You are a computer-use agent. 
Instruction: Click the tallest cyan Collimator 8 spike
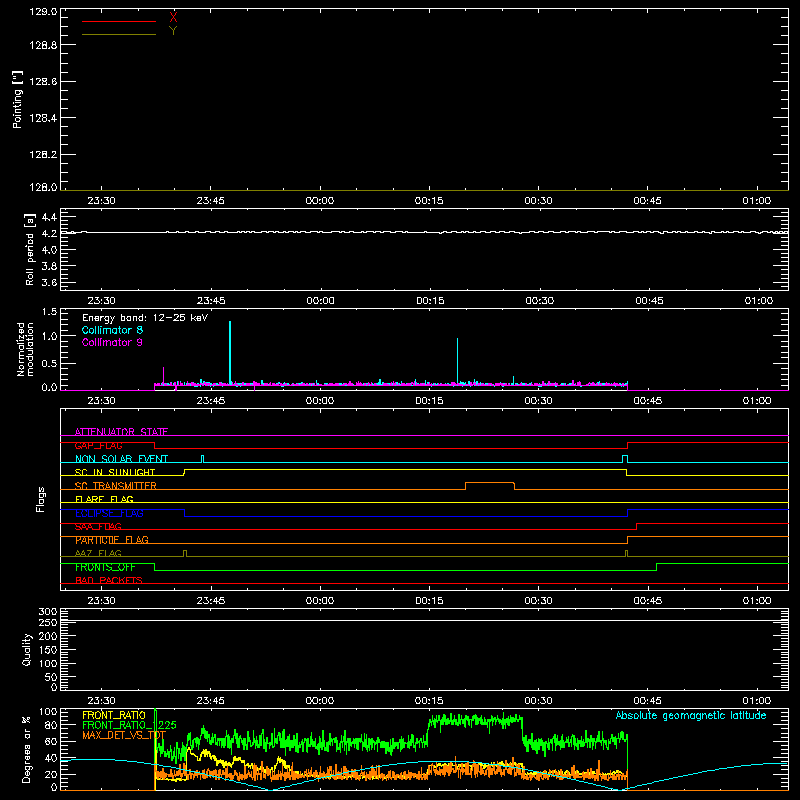pos(230,352)
